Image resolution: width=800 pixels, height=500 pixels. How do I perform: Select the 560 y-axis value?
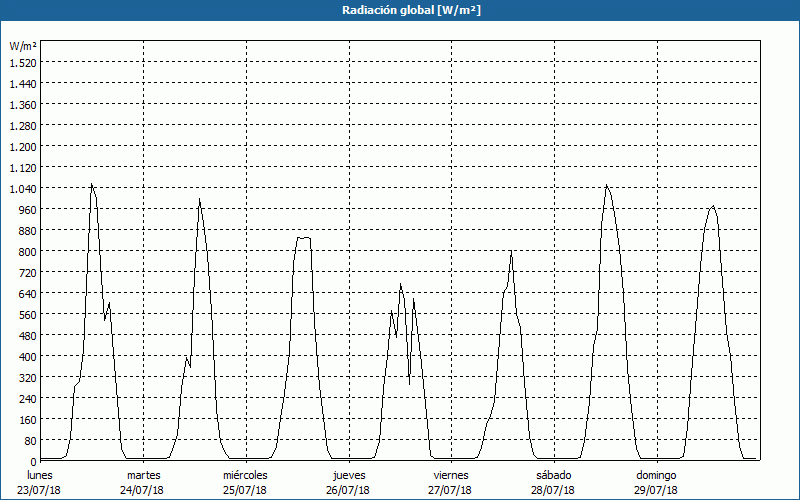click(x=28, y=315)
